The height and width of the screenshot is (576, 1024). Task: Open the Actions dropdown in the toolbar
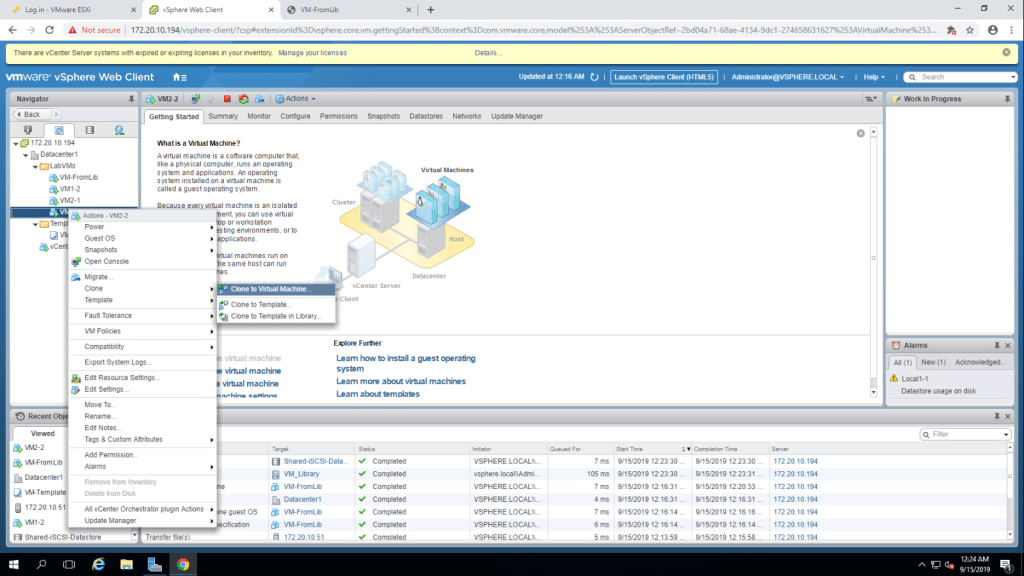click(x=297, y=99)
